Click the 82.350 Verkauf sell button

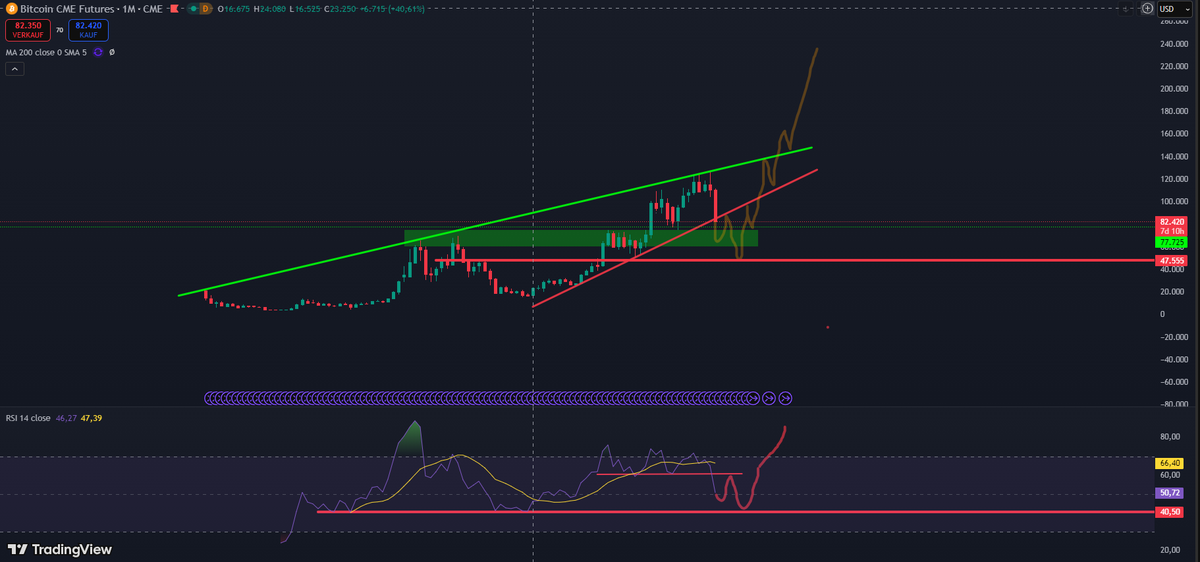(x=28, y=30)
